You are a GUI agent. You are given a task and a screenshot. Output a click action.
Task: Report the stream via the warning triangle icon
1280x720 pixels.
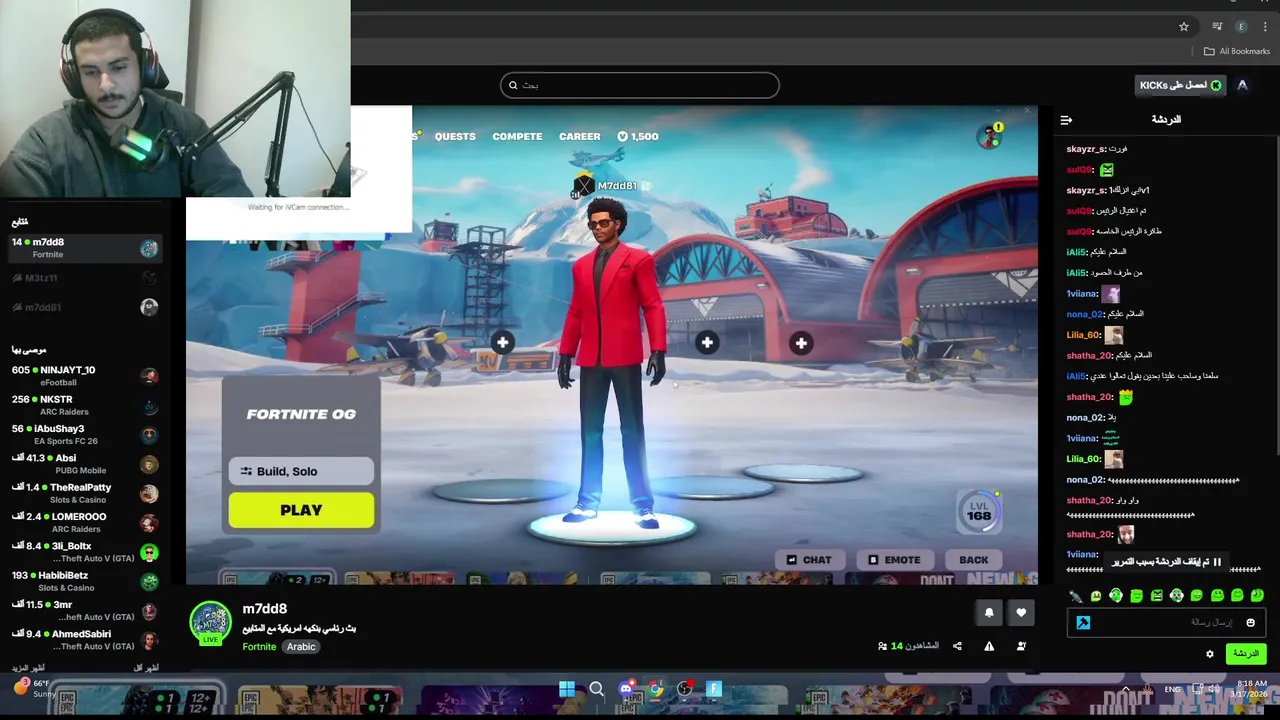point(989,646)
